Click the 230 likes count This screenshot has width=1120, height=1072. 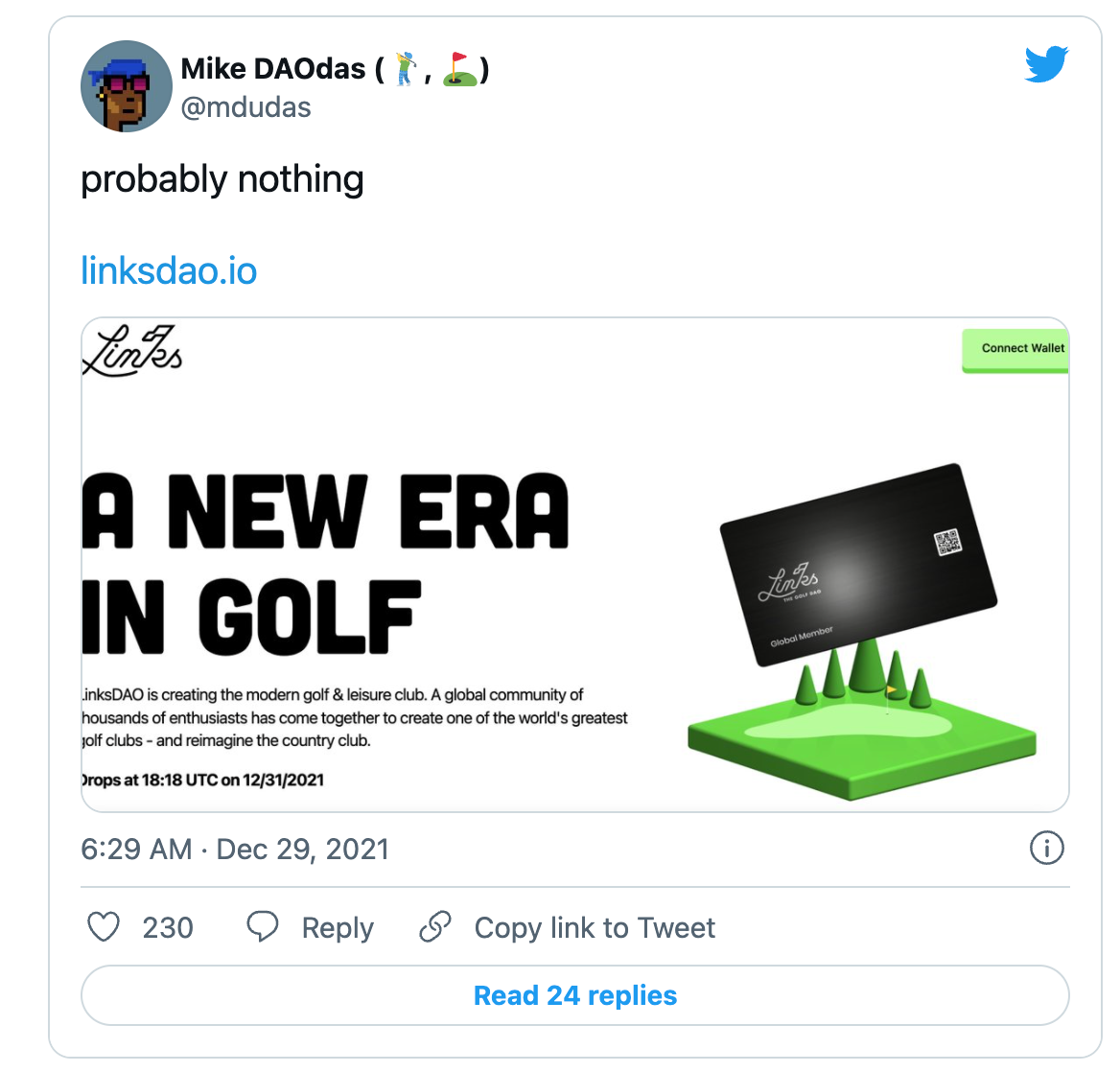(168, 928)
